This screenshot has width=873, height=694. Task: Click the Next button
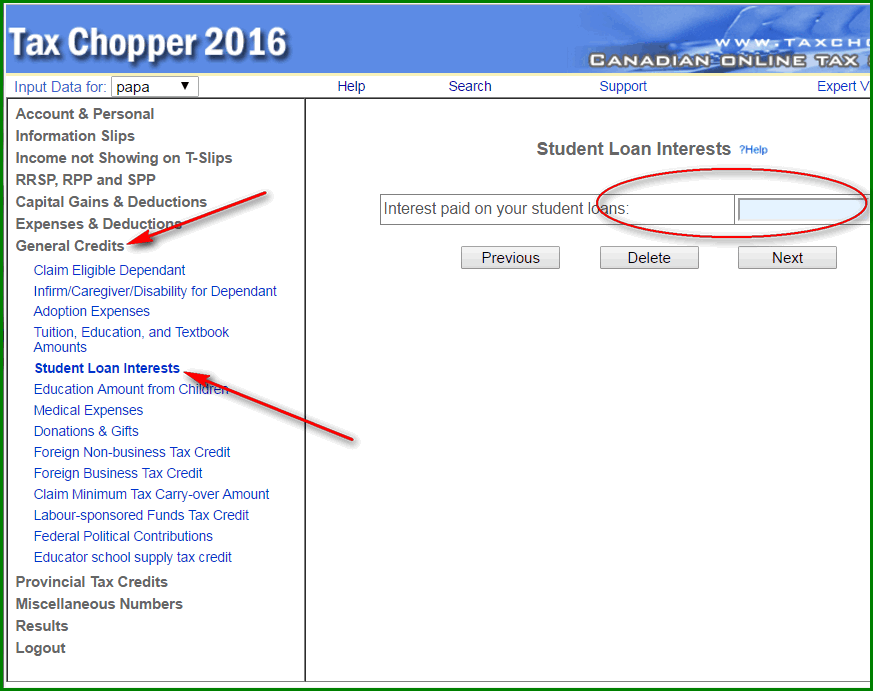787,258
